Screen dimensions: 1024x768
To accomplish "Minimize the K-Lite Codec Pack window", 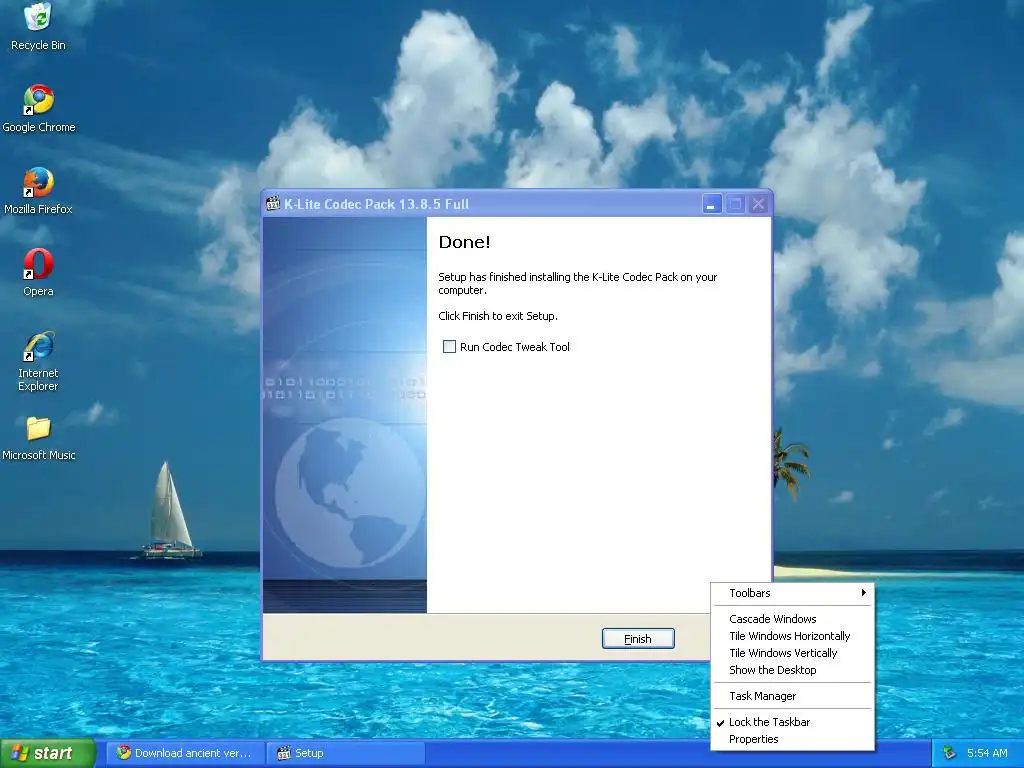I will click(x=711, y=204).
